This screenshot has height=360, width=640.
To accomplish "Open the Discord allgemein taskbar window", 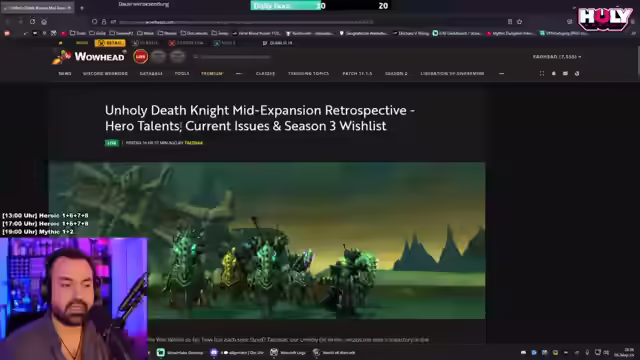I will coord(237,353).
